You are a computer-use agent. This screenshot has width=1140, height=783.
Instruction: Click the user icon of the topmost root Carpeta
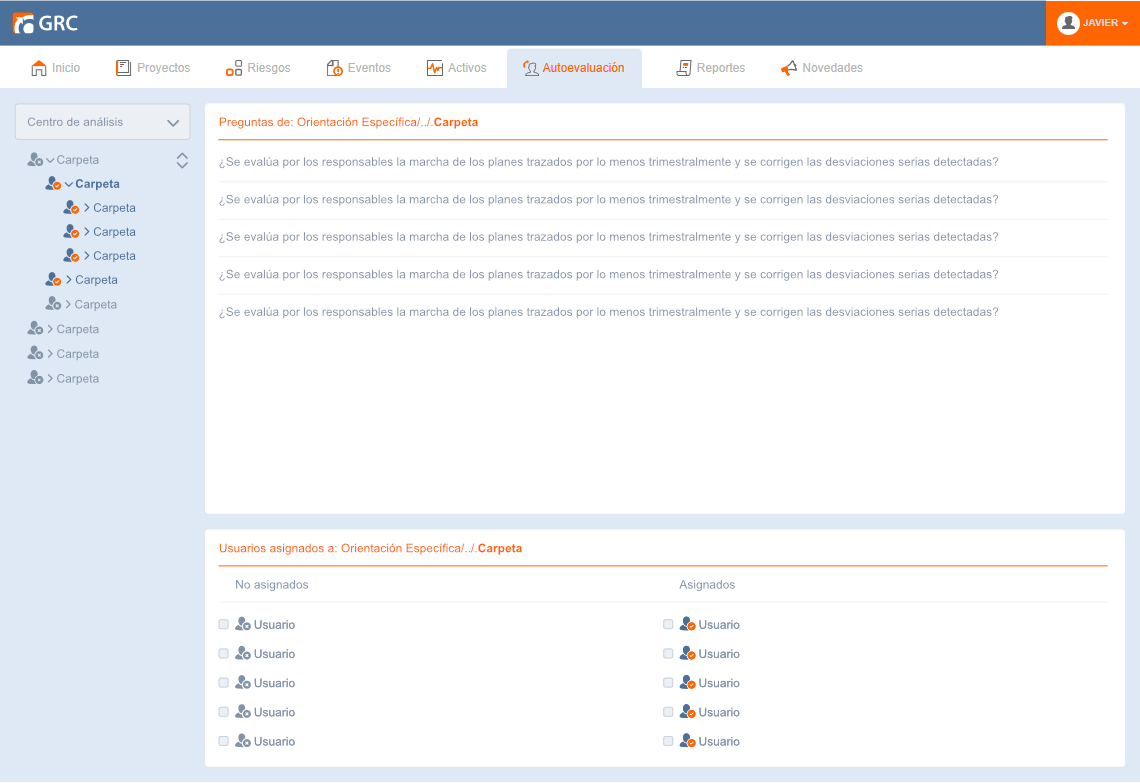35,160
